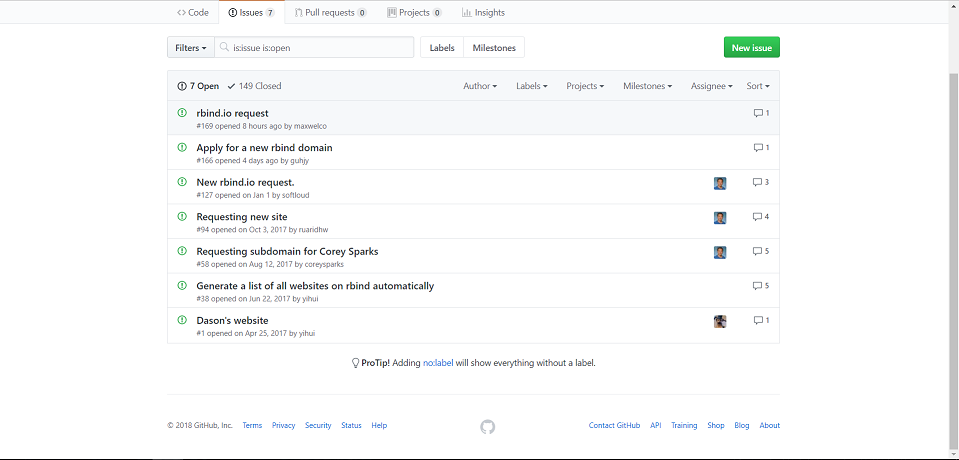This screenshot has width=959, height=460.
Task: Click open-issue icon beside 'rbind.io request'
Action: click(x=182, y=113)
